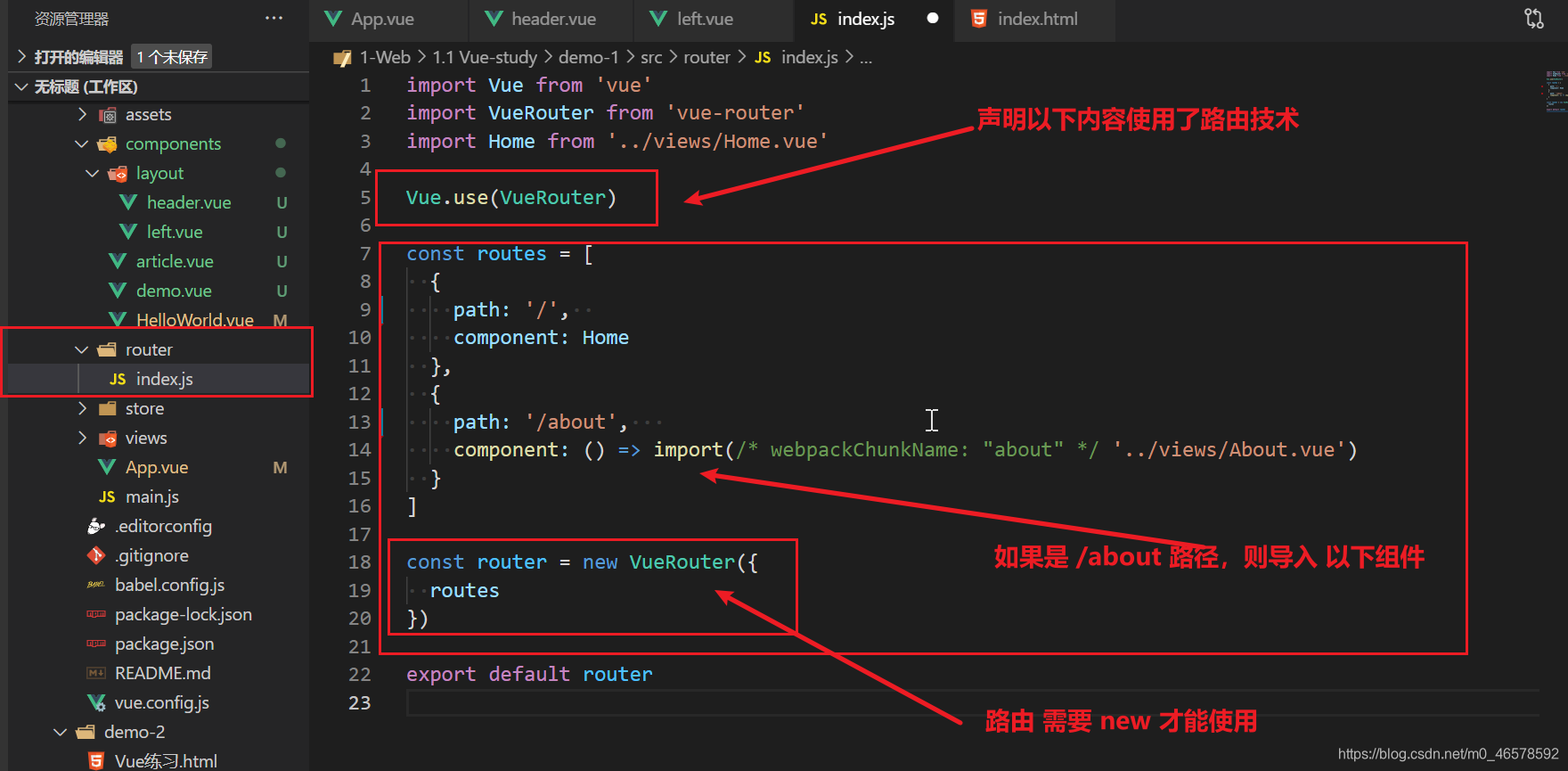
Task: Collapse the untitled workspace section
Action: (21, 86)
